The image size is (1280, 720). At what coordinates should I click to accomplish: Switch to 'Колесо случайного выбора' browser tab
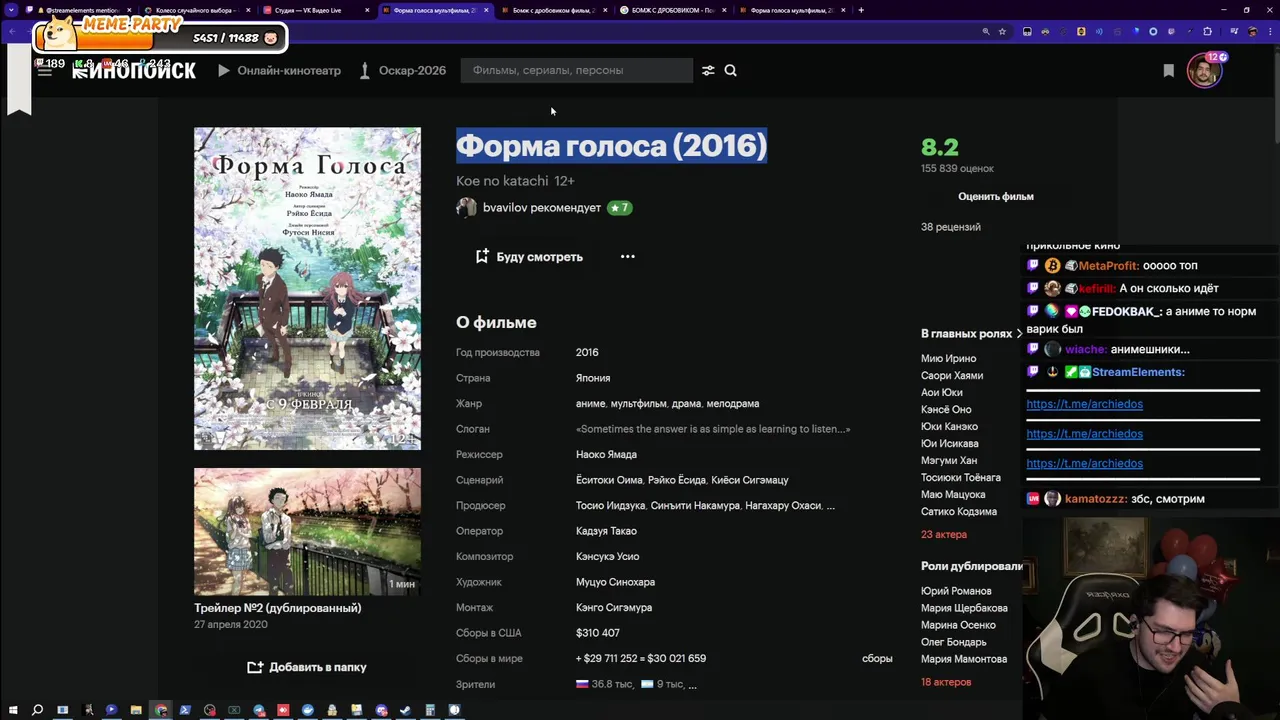(x=195, y=10)
